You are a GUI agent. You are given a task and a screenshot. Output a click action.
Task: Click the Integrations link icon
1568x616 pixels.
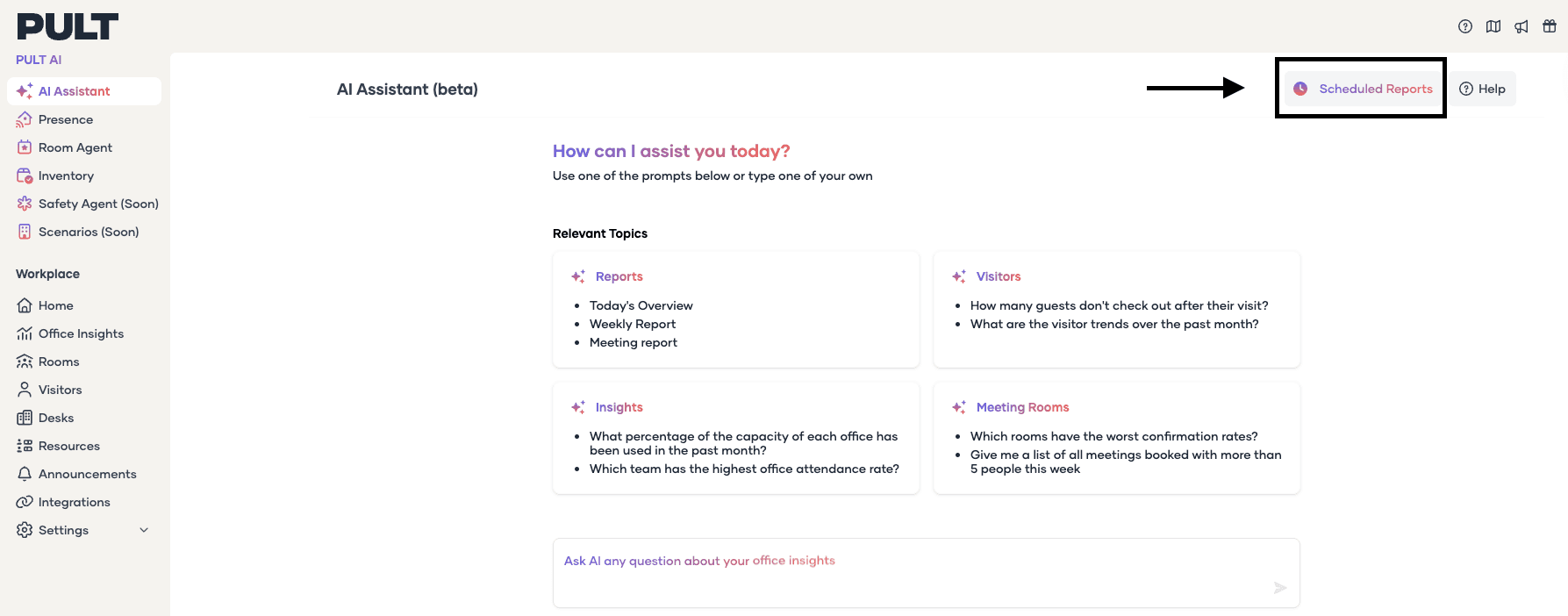pyautogui.click(x=25, y=502)
